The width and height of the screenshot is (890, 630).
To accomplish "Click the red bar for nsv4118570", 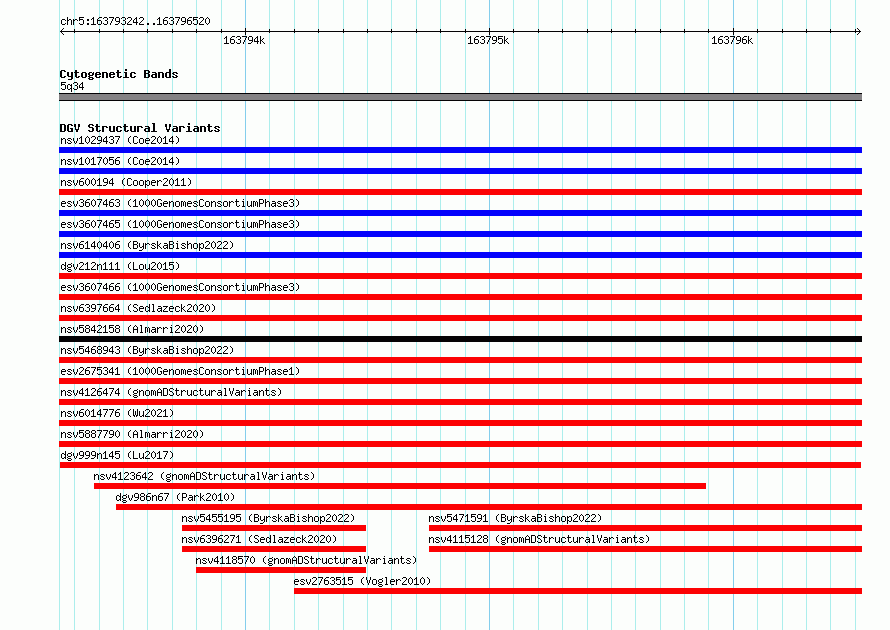I will pos(281,570).
